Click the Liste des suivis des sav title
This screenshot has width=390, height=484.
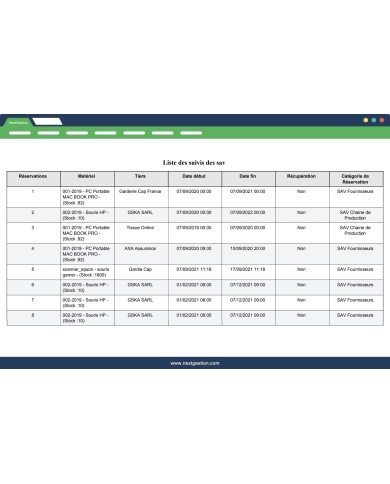[194, 163]
